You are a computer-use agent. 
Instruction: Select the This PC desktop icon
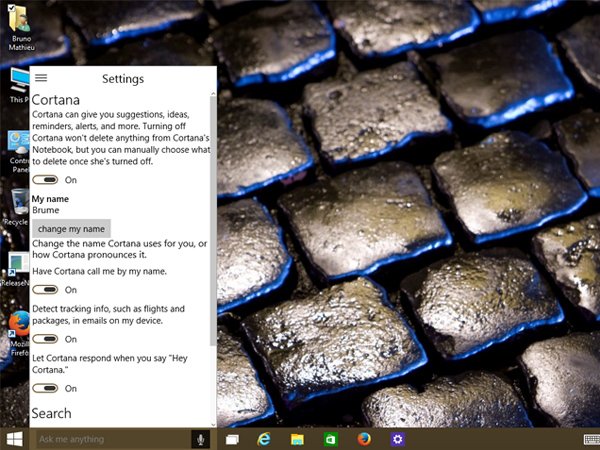point(19,85)
